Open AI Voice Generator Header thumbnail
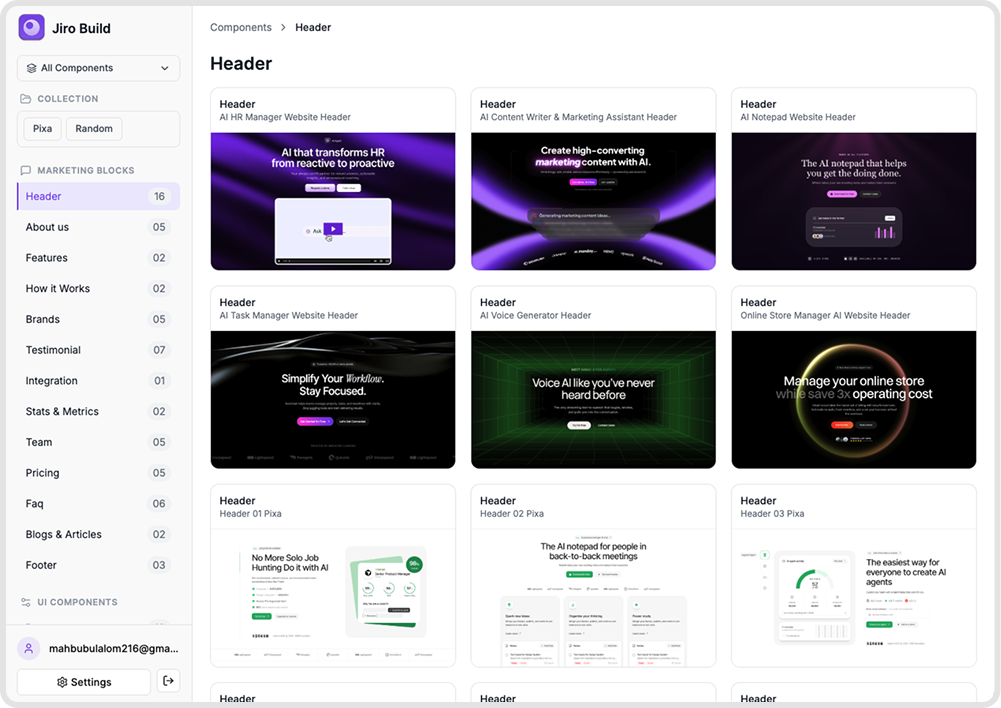 tap(593, 399)
